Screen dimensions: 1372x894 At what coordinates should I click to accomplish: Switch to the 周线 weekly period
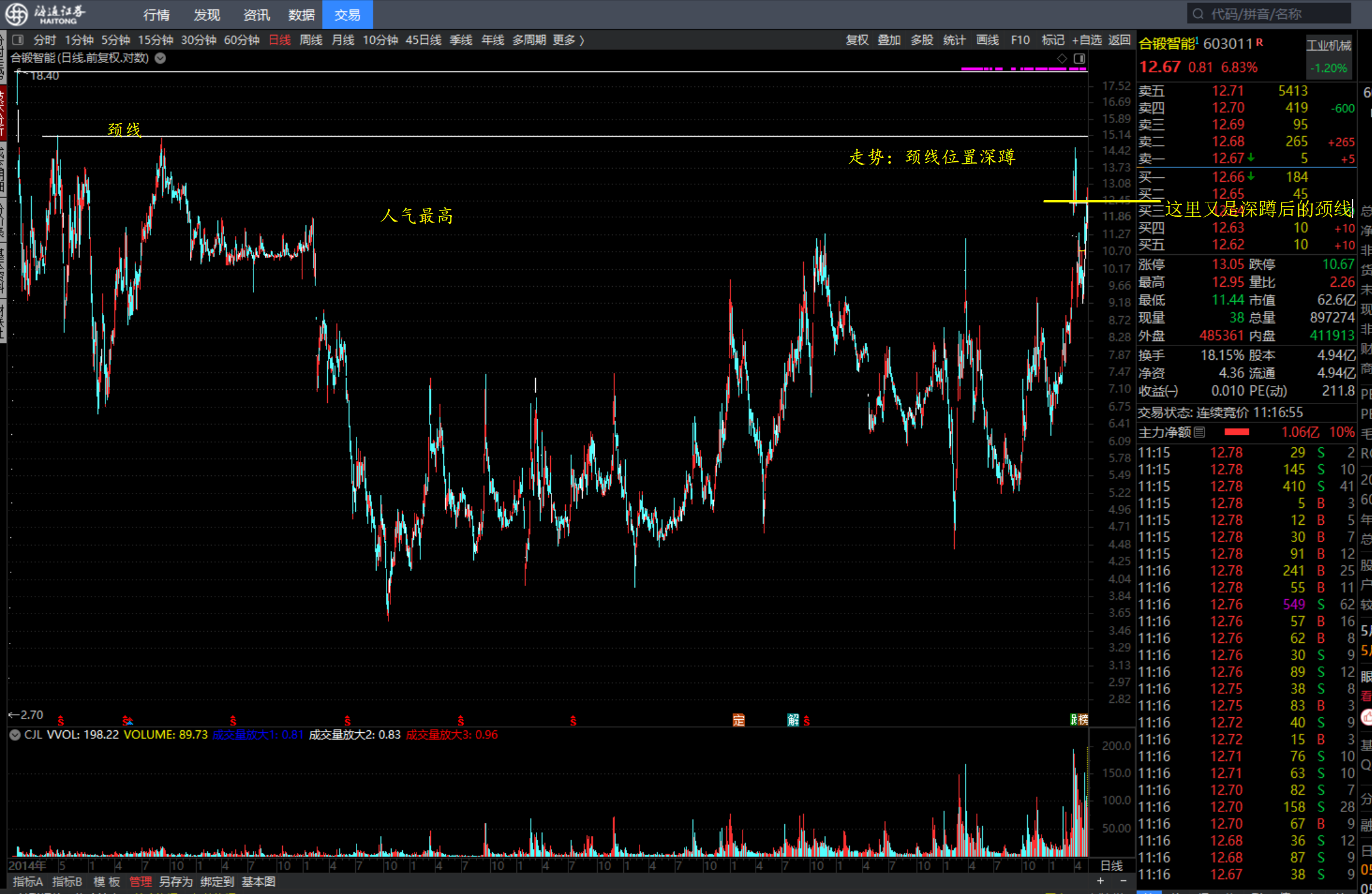(x=310, y=40)
